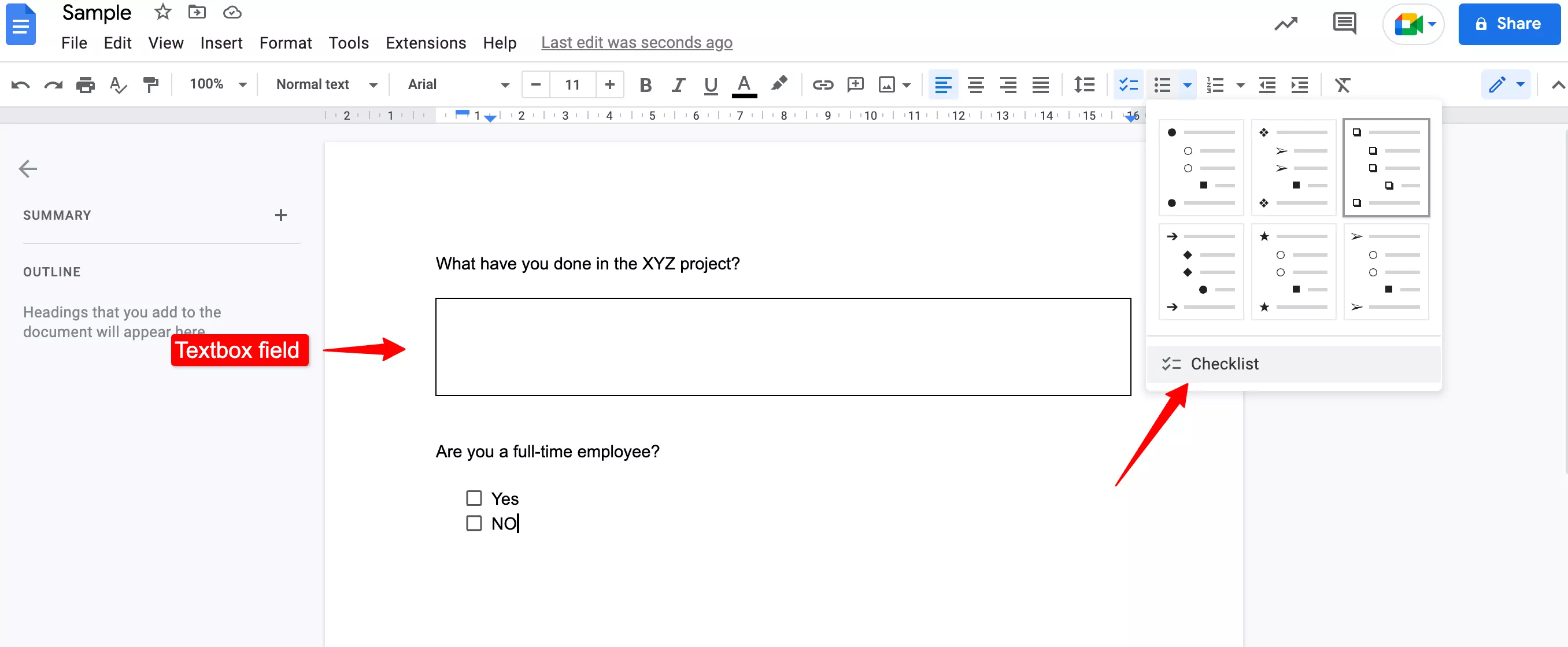The width and height of the screenshot is (1568, 647).
Task: Open the font size 11 dropdown
Action: pos(572,84)
